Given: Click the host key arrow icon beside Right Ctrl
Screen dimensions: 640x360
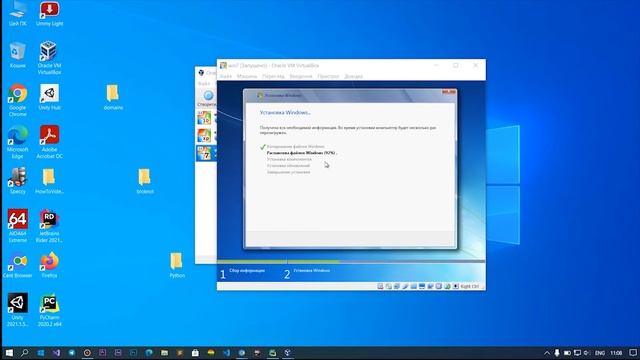Looking at the screenshot, I should coord(456,286).
